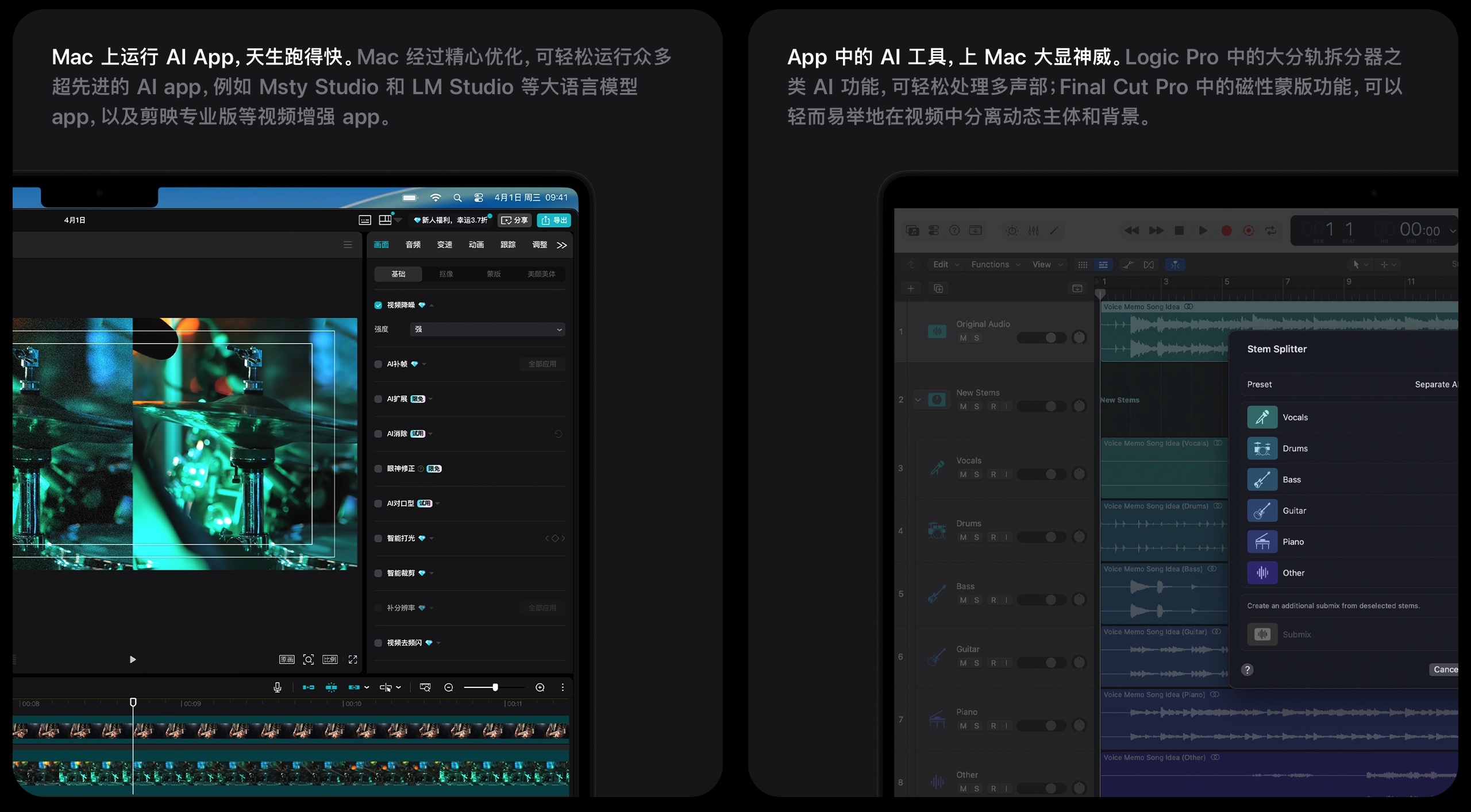
Task: Click the Vocals stem microphone icon
Action: [x=1262, y=417]
